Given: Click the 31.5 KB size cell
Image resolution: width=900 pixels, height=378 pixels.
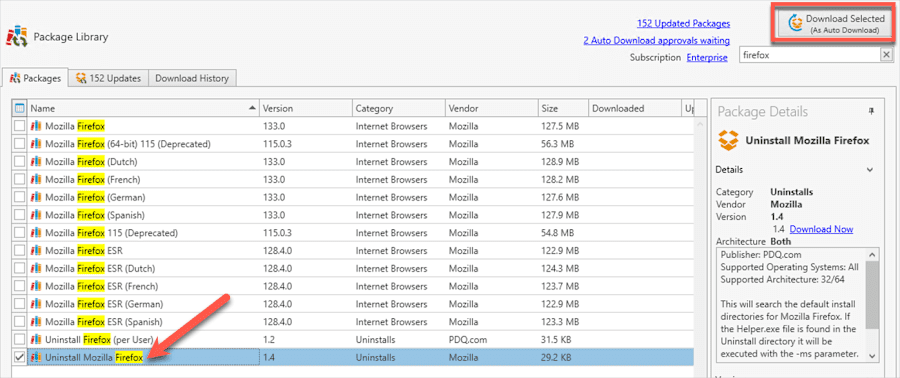Looking at the screenshot, I should (x=556, y=339).
